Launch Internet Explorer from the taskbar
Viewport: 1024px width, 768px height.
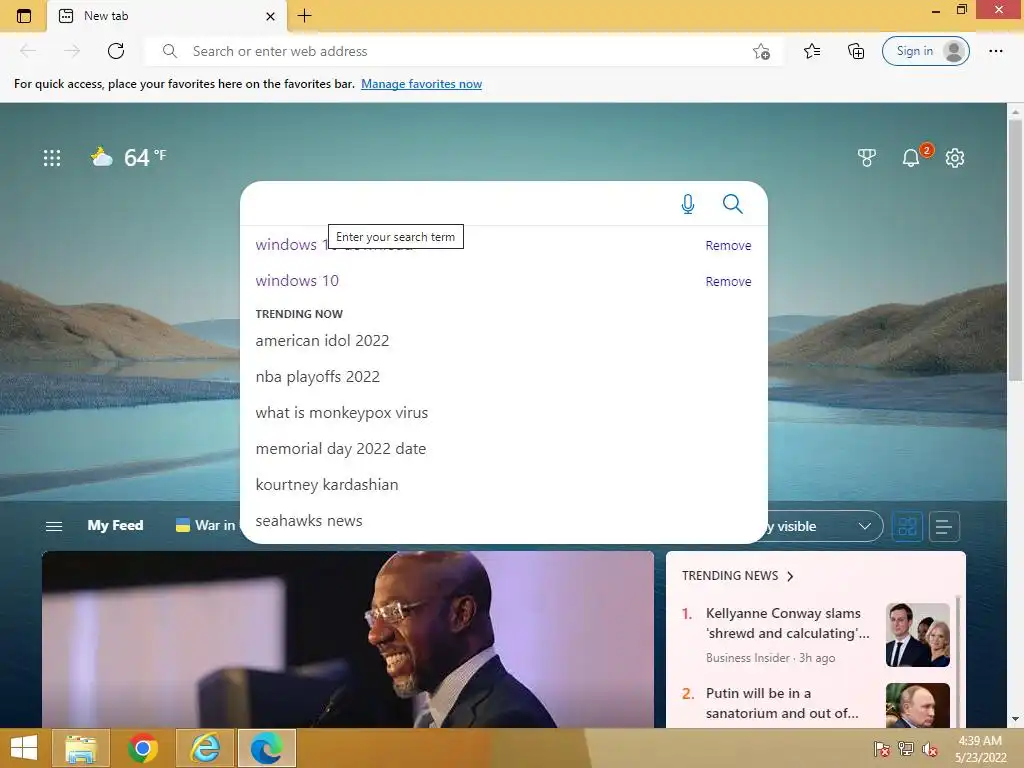[x=204, y=748]
